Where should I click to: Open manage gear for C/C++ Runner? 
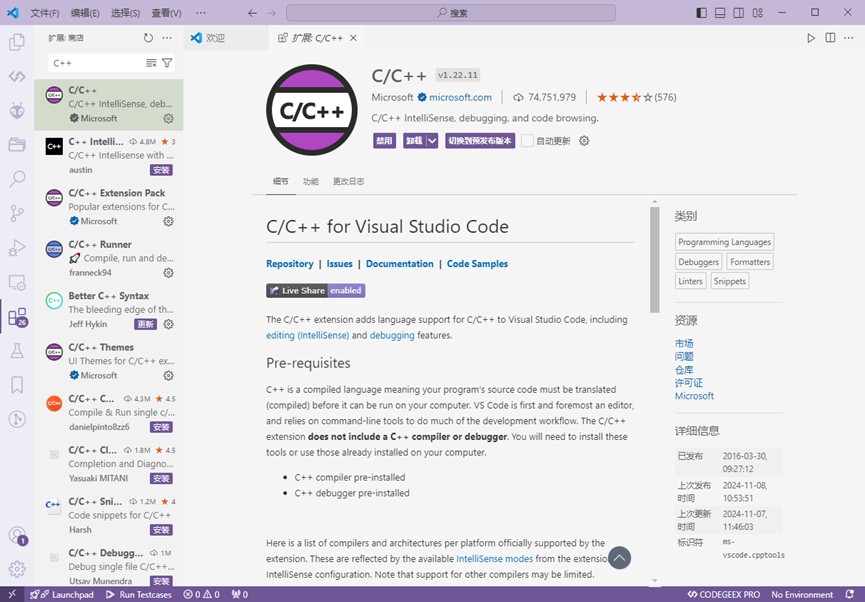(168, 273)
